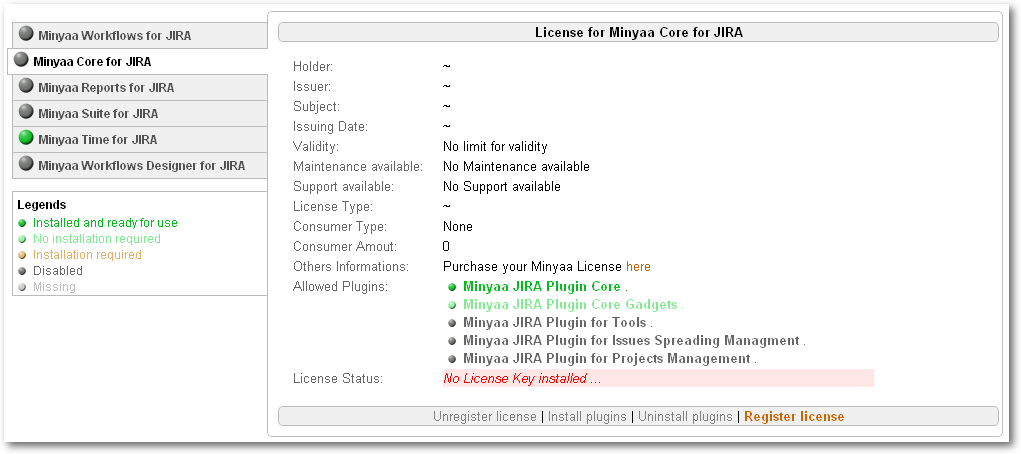Screen dimensions: 1021x454
Task: Click the 'Issuing Date:' label
Action: tap(330, 126)
